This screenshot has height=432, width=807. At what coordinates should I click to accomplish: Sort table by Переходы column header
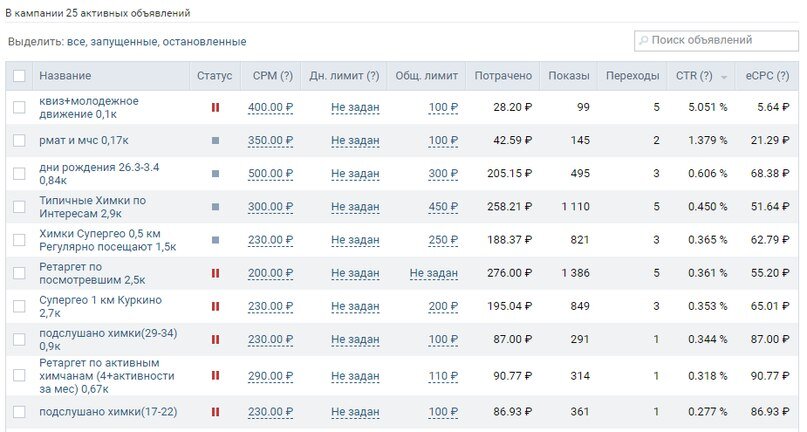point(632,76)
